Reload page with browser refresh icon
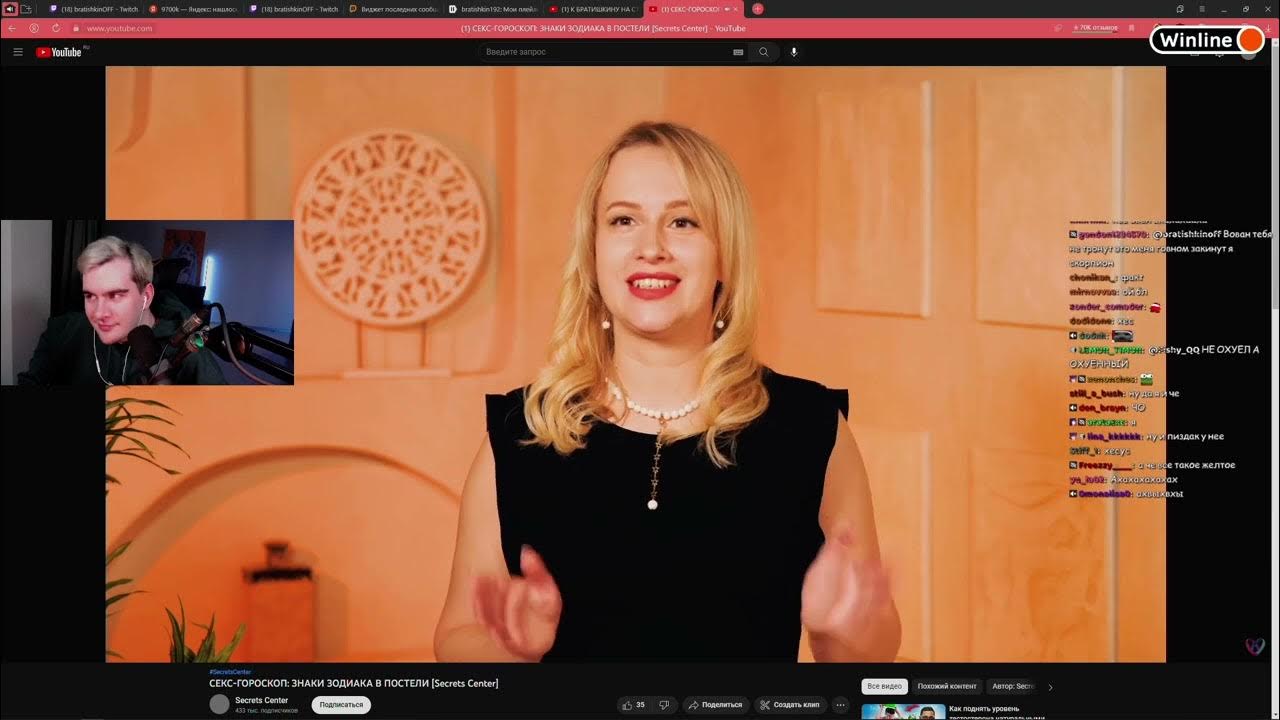This screenshot has width=1280, height=720. point(56,28)
